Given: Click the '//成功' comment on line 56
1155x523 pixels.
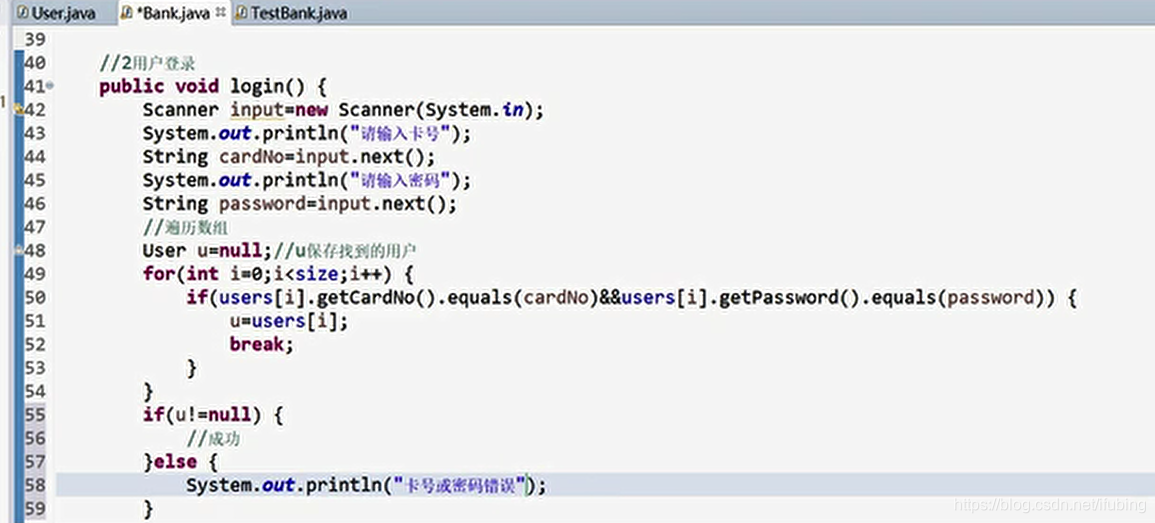Looking at the screenshot, I should click(x=213, y=439).
